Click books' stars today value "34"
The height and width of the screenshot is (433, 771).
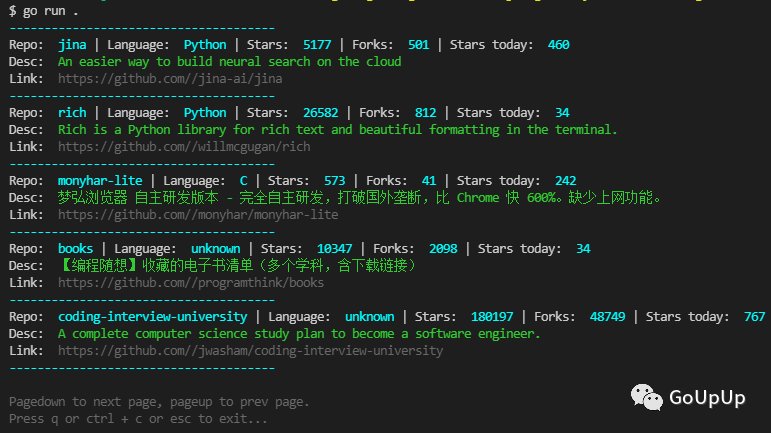(x=583, y=249)
